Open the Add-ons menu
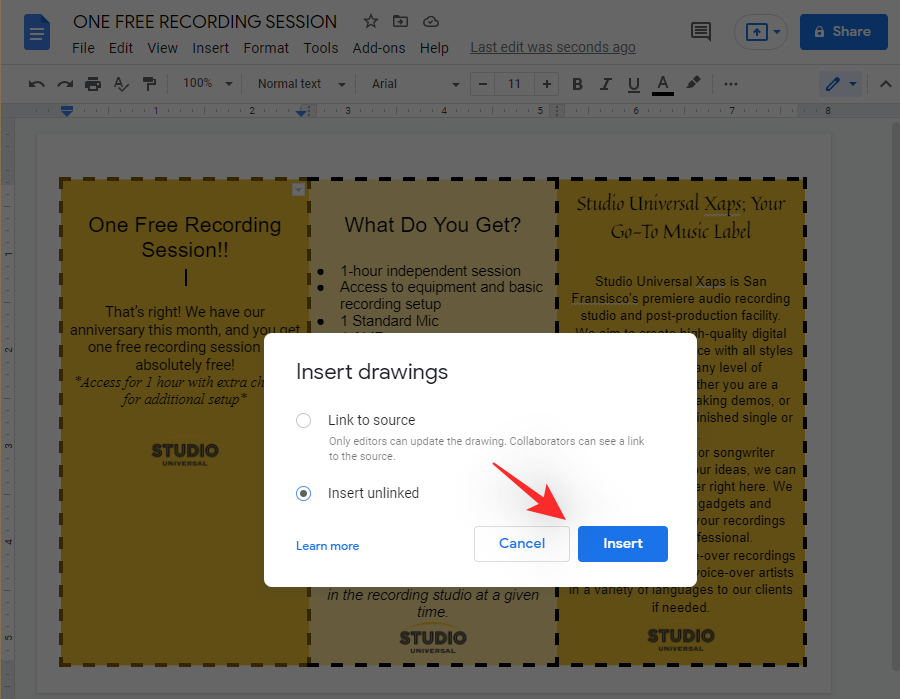 click(x=379, y=48)
